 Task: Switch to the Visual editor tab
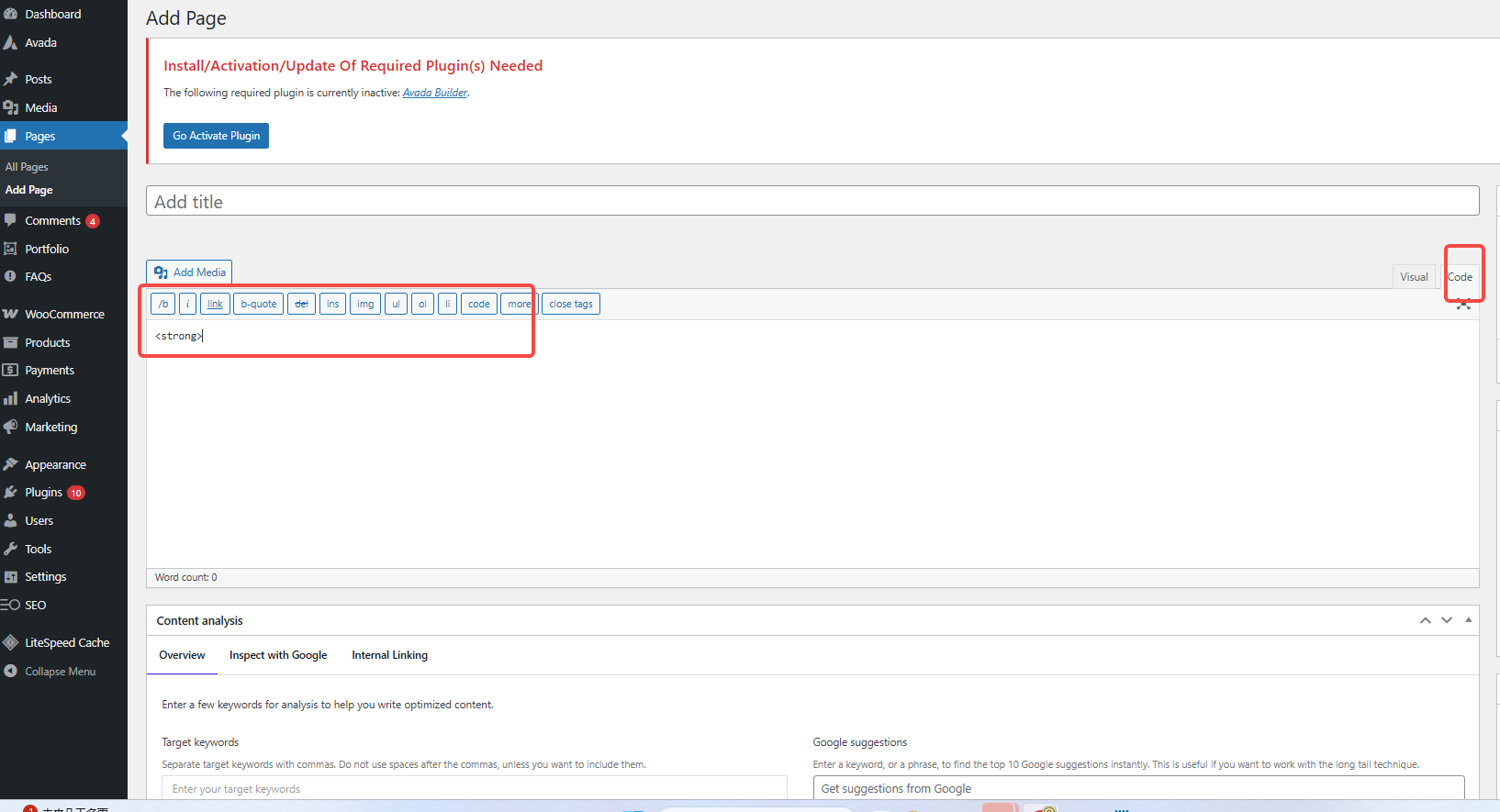[x=1414, y=277]
